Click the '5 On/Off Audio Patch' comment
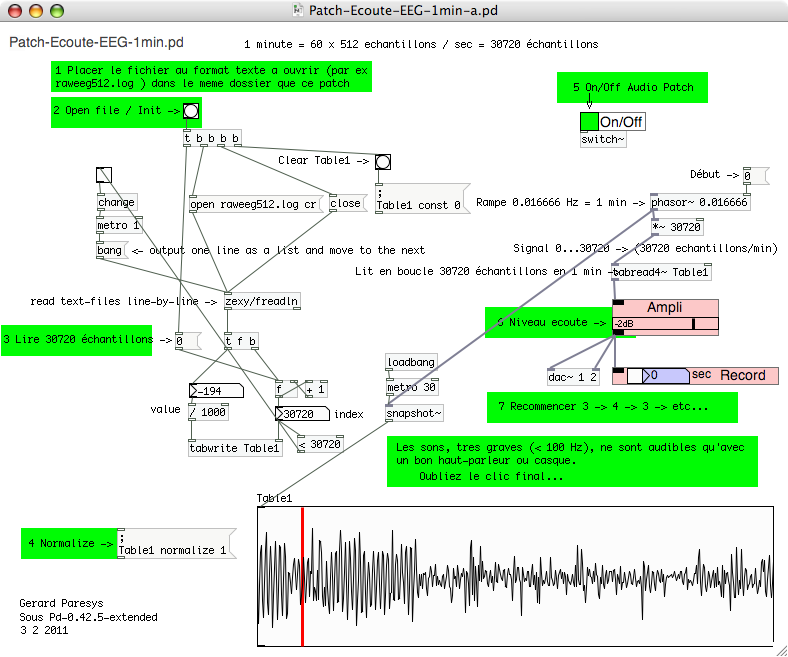 click(633, 87)
